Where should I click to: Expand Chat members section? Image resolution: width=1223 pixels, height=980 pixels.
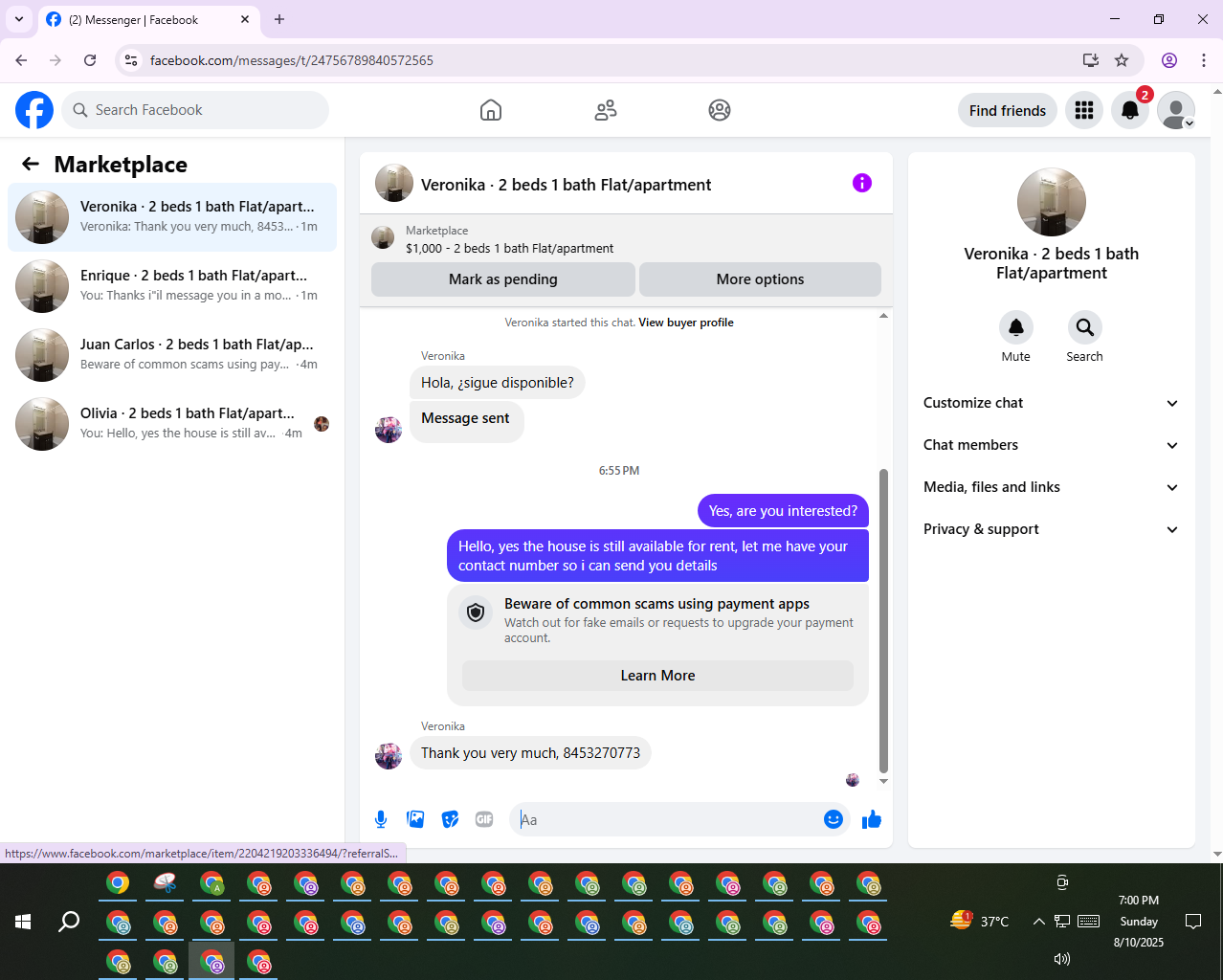1051,445
